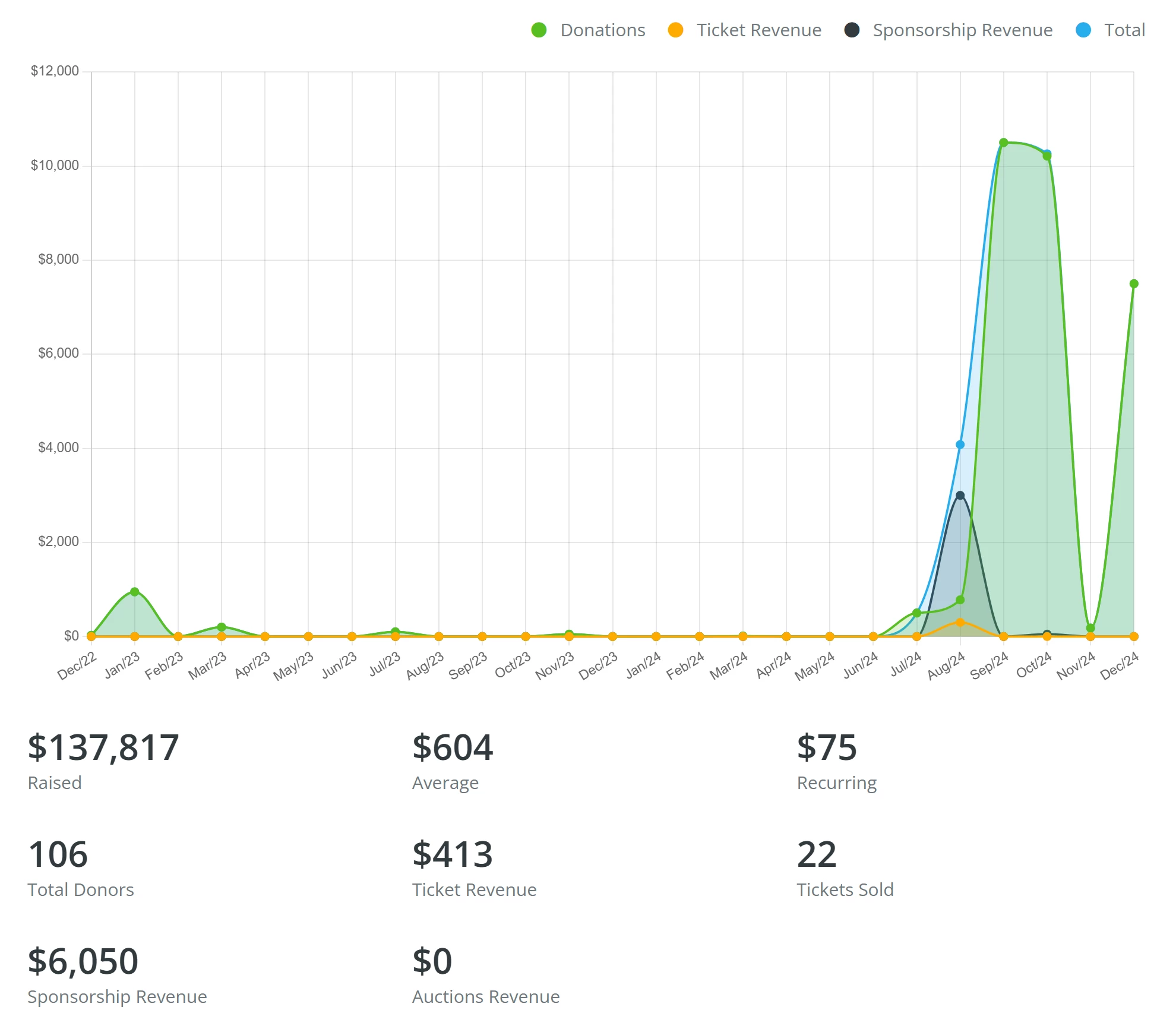Click the $6,050 Sponsorship Revenue statistic

tap(83, 961)
